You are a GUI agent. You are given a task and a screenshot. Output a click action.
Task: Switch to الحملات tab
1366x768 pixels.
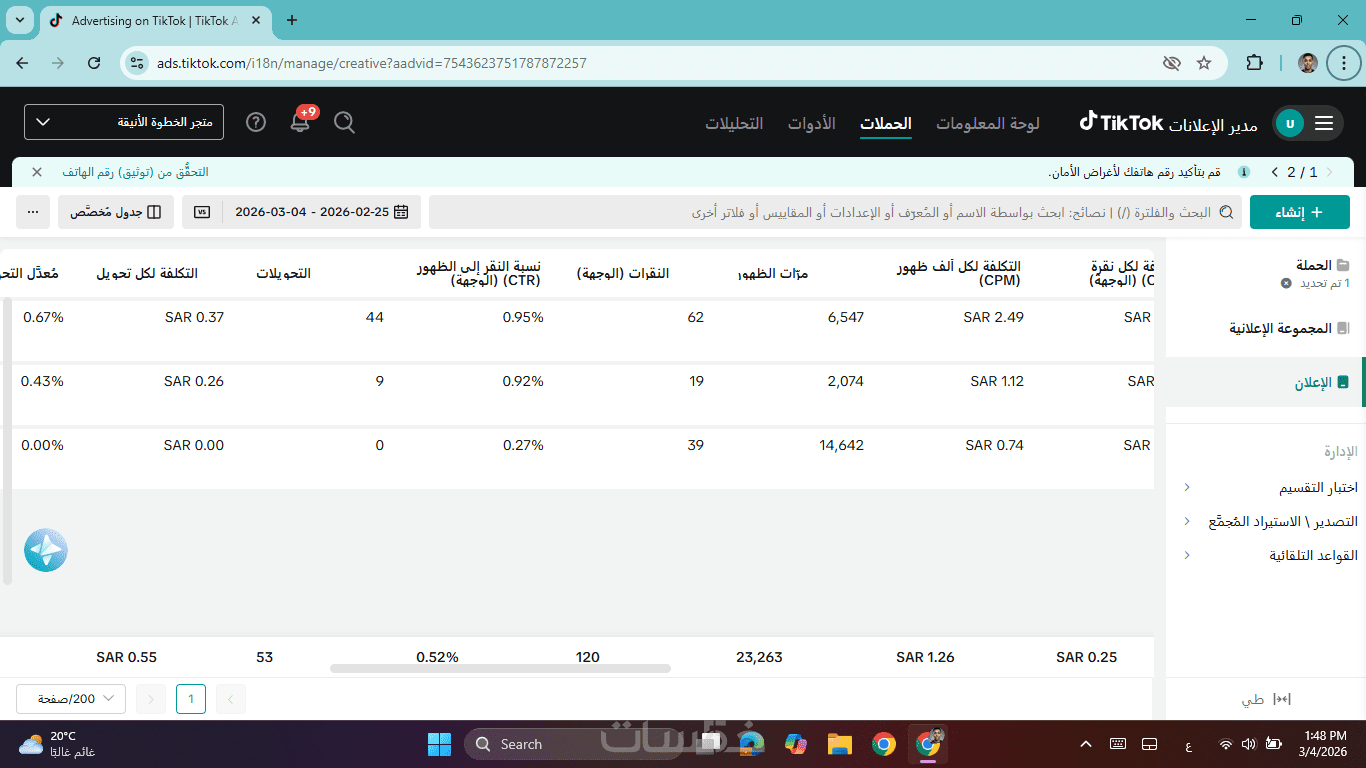tap(886, 123)
